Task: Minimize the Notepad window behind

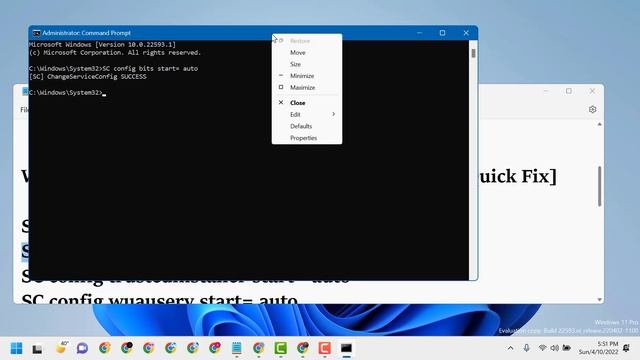Action: click(x=546, y=91)
